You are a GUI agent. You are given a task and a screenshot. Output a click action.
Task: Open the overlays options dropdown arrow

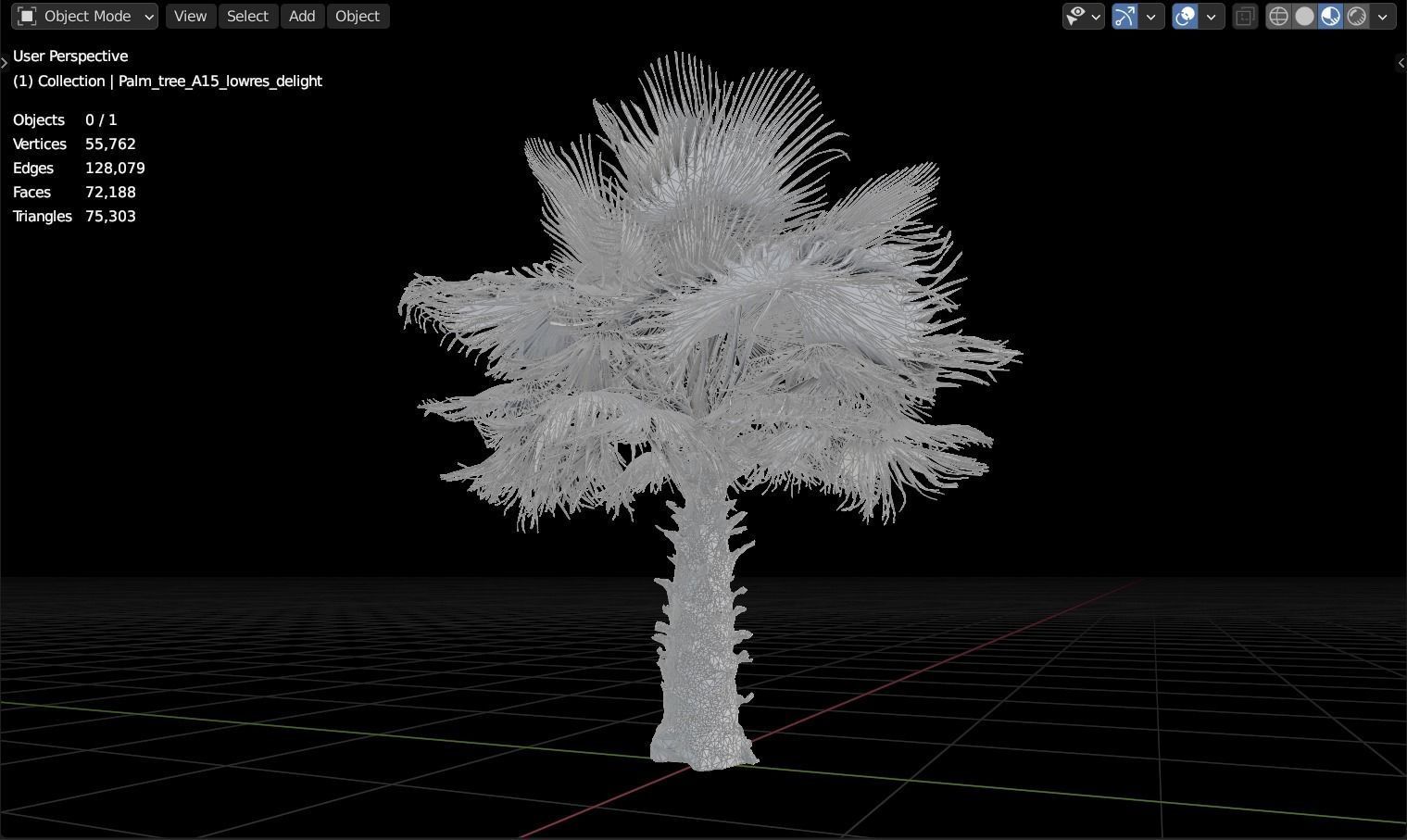click(1212, 16)
